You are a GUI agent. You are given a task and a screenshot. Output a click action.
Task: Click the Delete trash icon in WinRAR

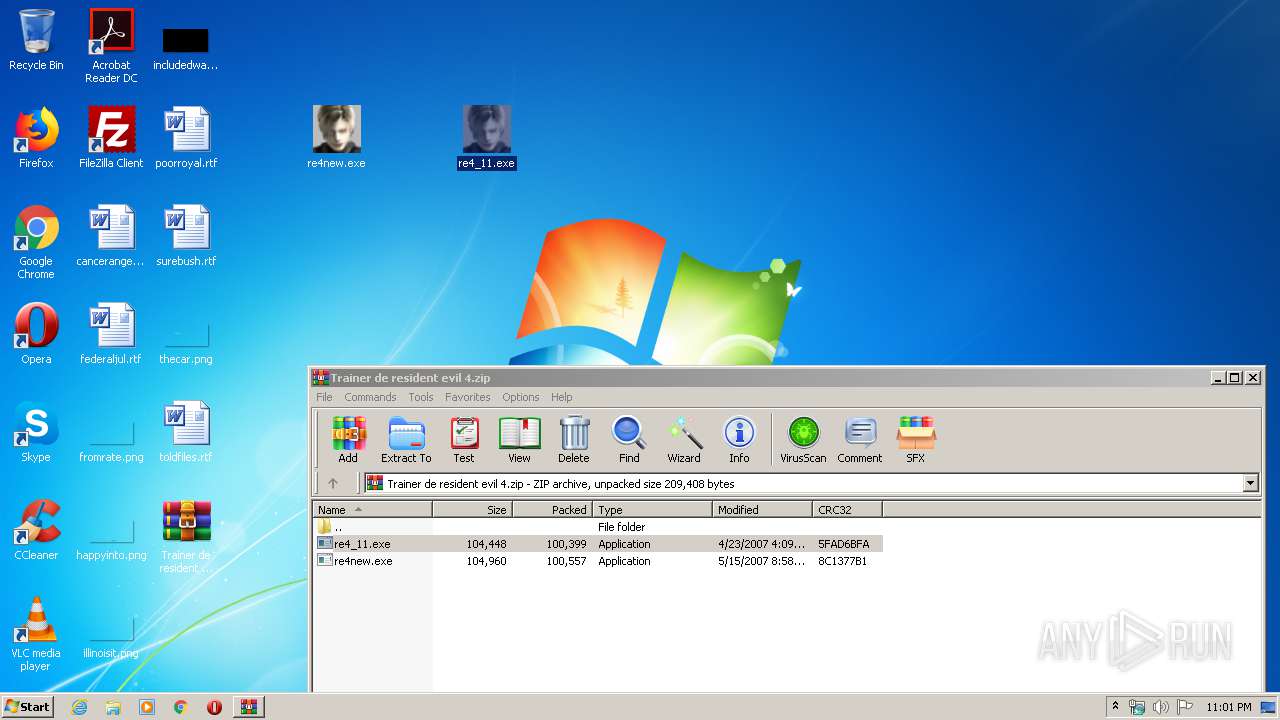(x=573, y=440)
